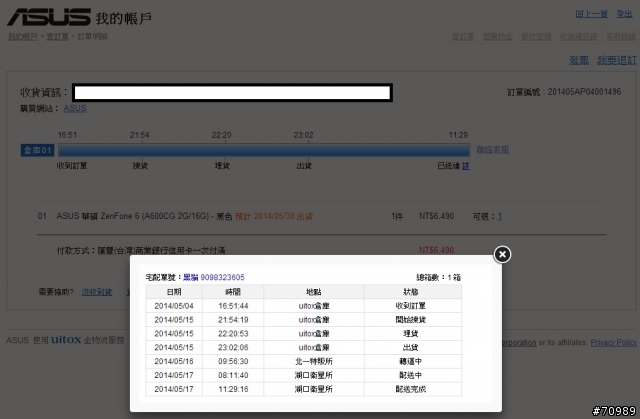640x419 pixels.
Task: Click the returnable quantity link 1
Action: tap(500, 217)
